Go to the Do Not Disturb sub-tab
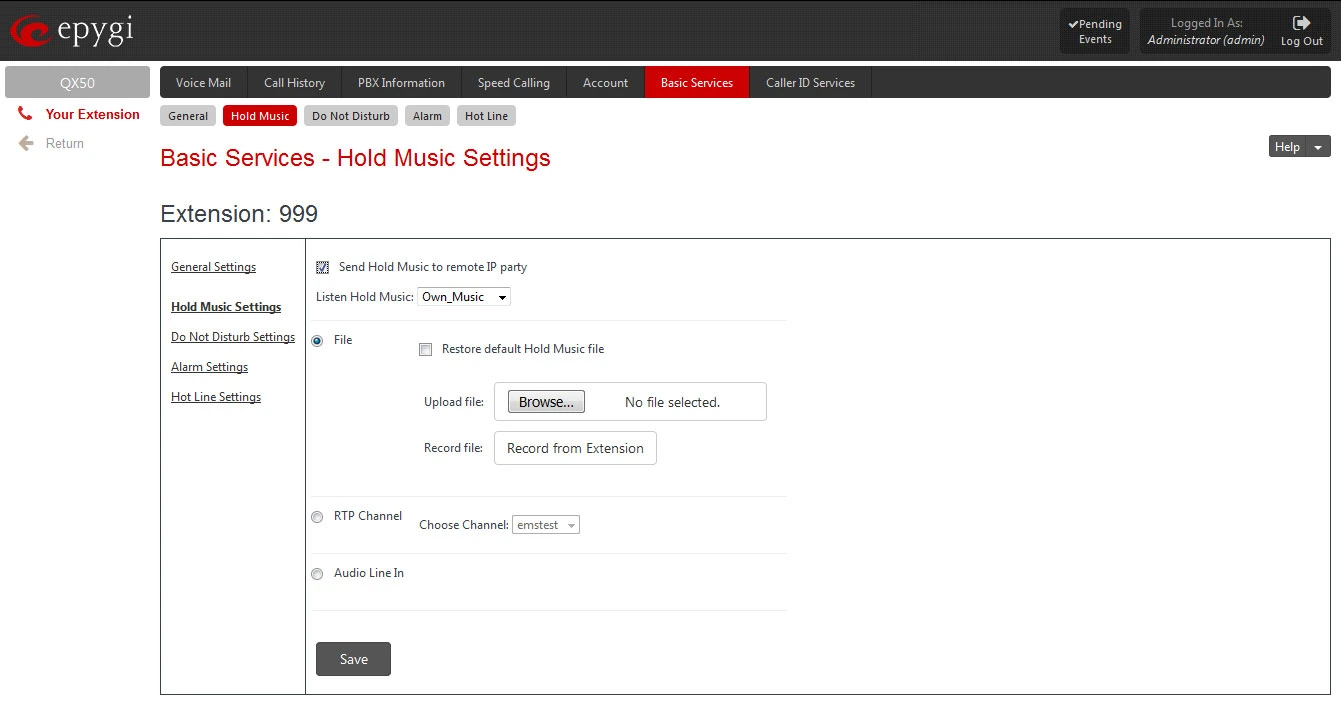 (x=350, y=116)
